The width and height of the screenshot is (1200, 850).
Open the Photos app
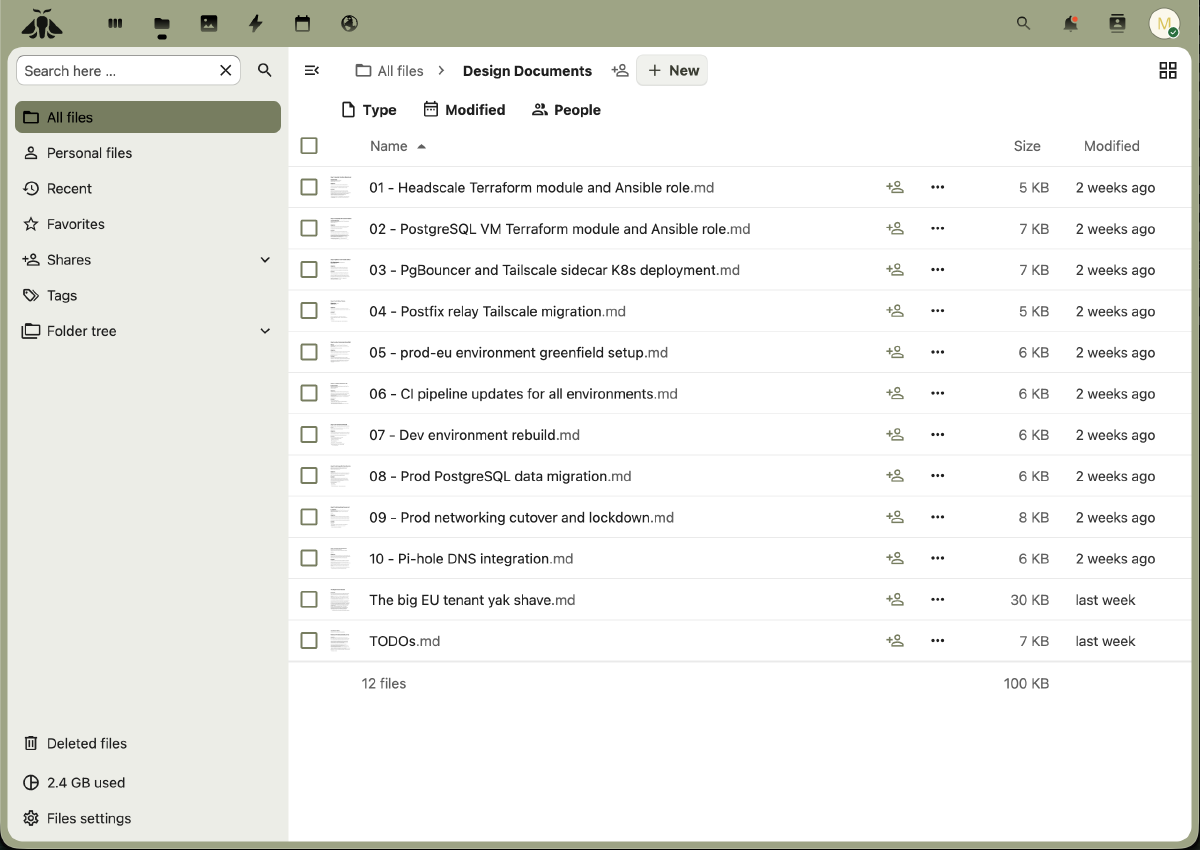pos(209,23)
